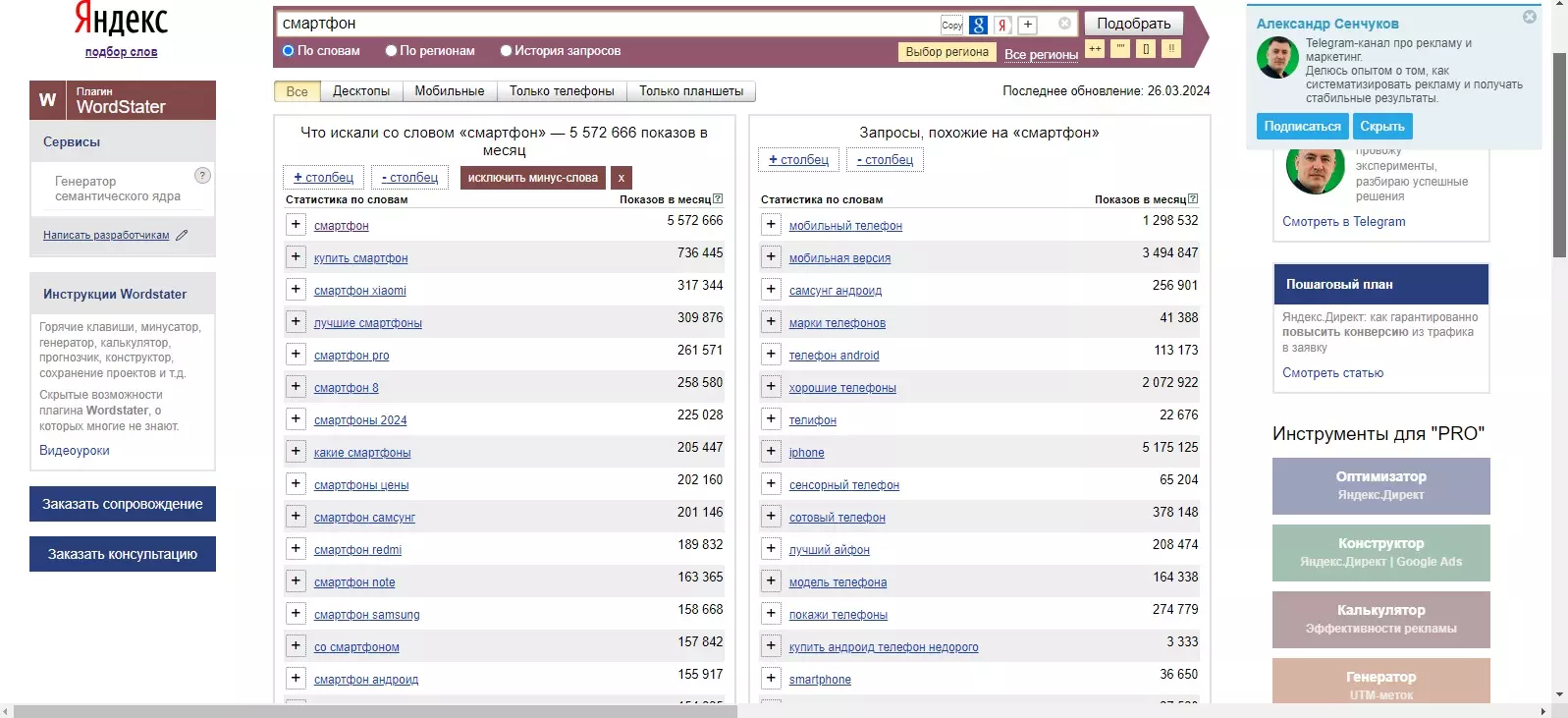Click '- столбец' in the similar queries panel
The image size is (1568, 718).
885,160
